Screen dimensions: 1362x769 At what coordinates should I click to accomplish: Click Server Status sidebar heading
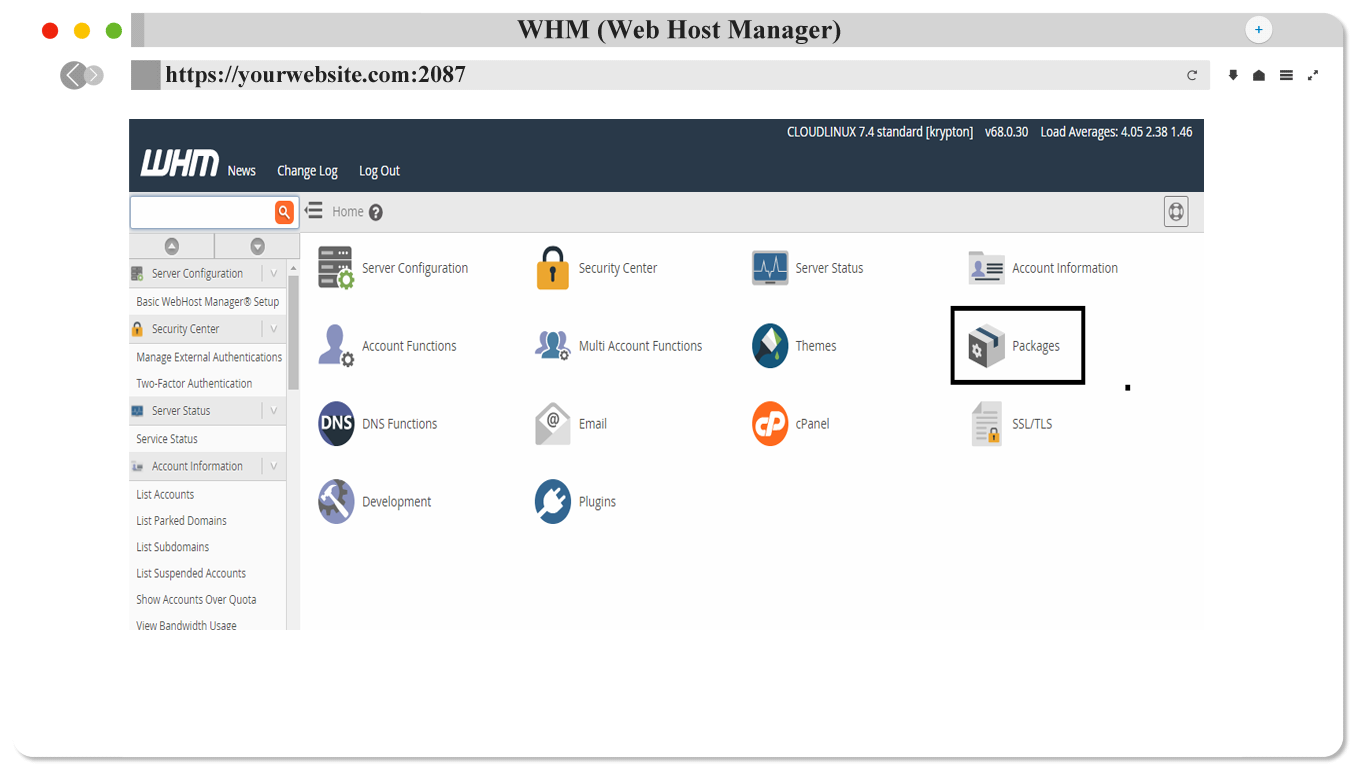181,411
